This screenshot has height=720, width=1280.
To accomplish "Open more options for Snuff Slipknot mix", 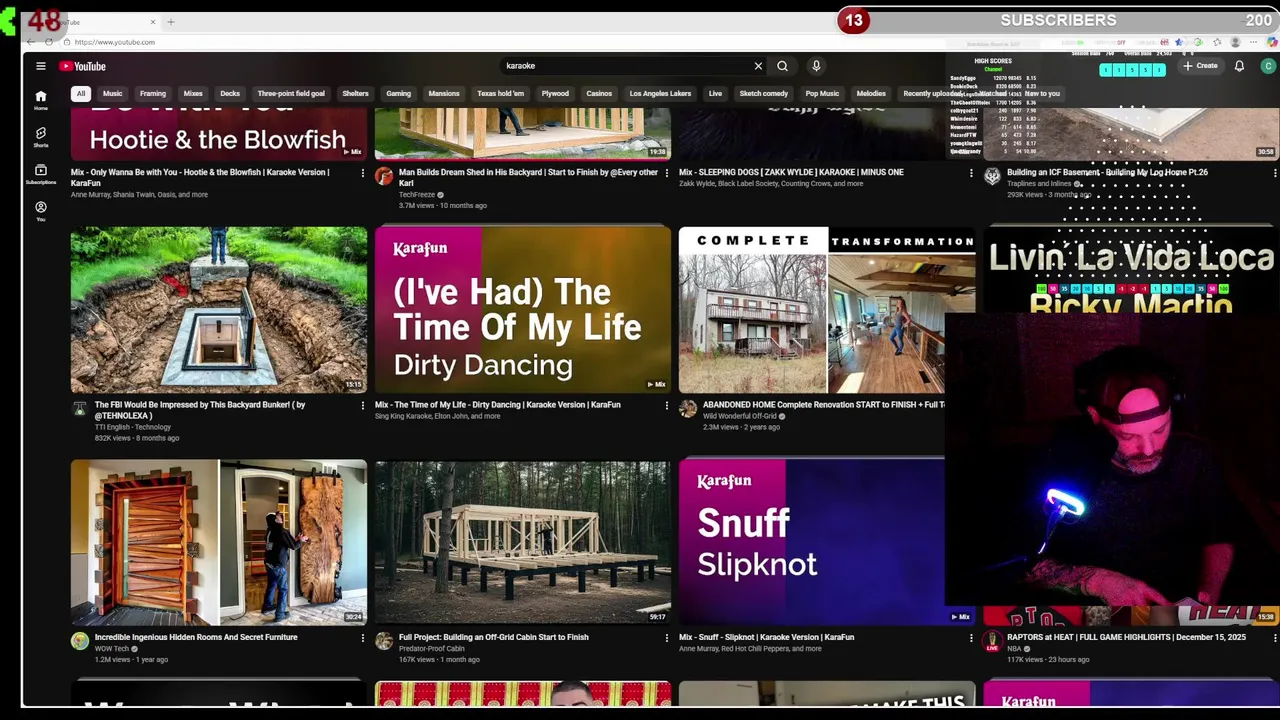I will [971, 638].
